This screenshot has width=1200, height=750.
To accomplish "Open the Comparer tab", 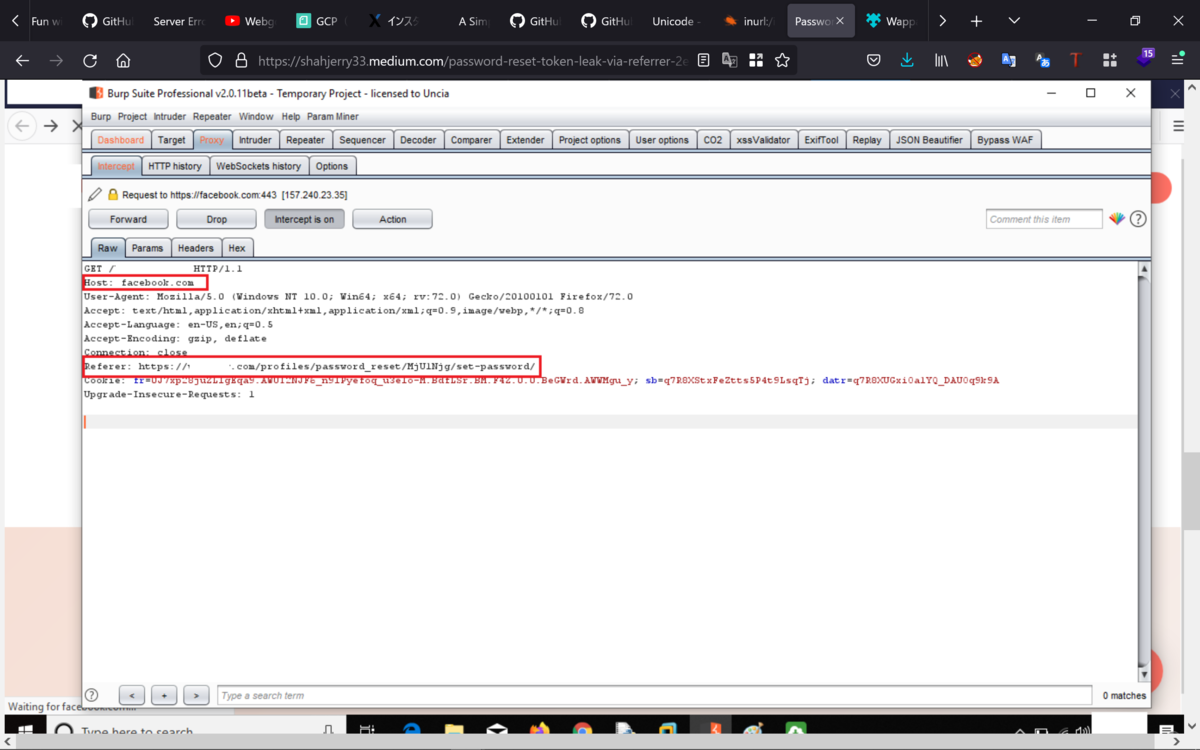I will [x=471, y=140].
